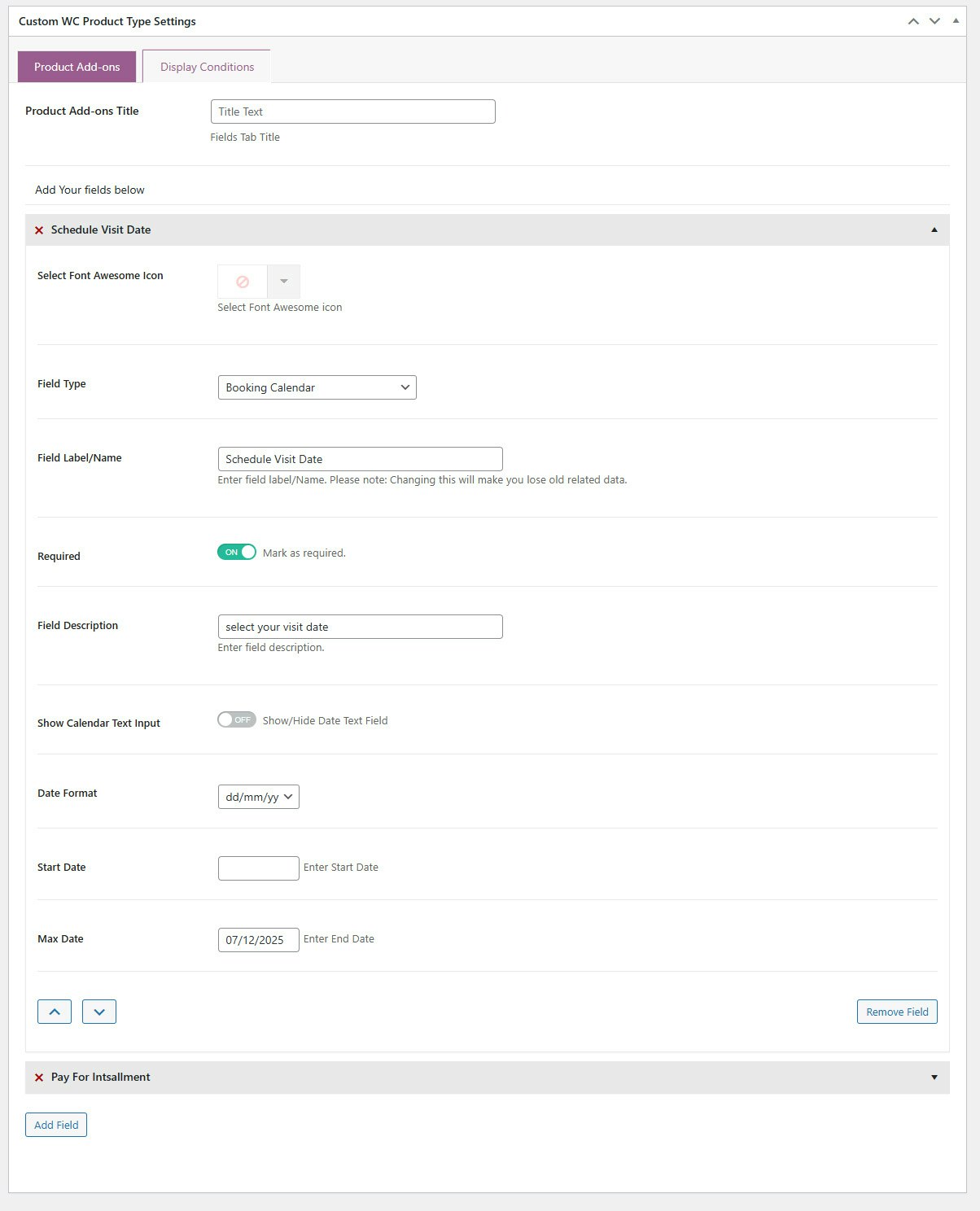Move the settings panel up
Image resolution: width=980 pixels, height=1211 pixels.
pyautogui.click(x=913, y=21)
